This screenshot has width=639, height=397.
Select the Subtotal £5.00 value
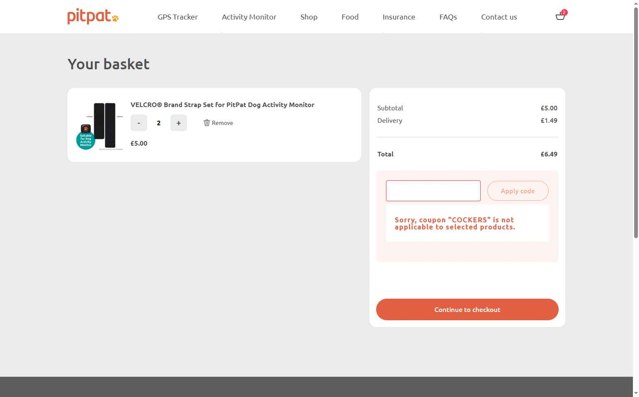point(549,108)
